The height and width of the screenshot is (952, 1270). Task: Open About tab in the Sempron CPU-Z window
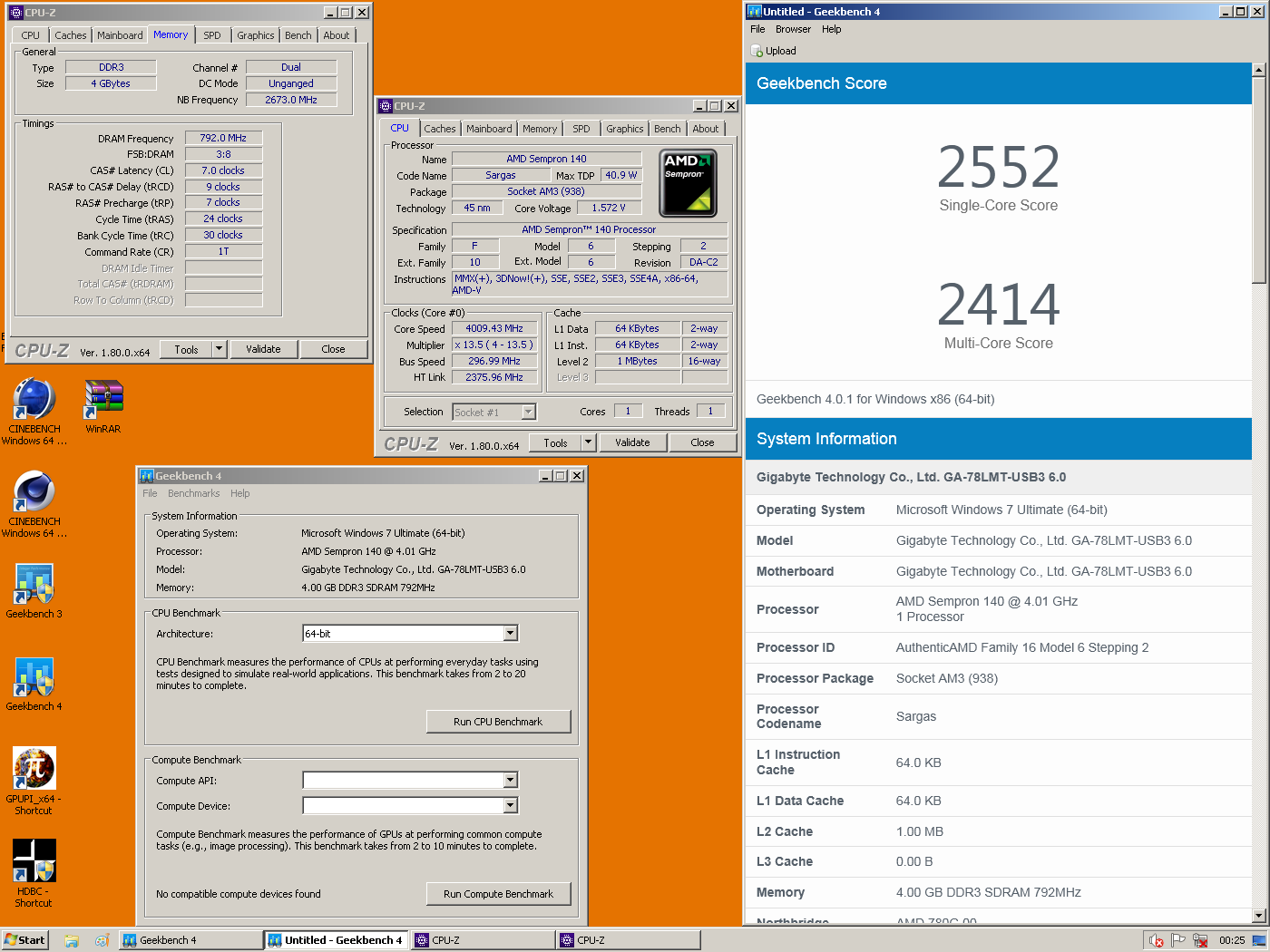706,129
